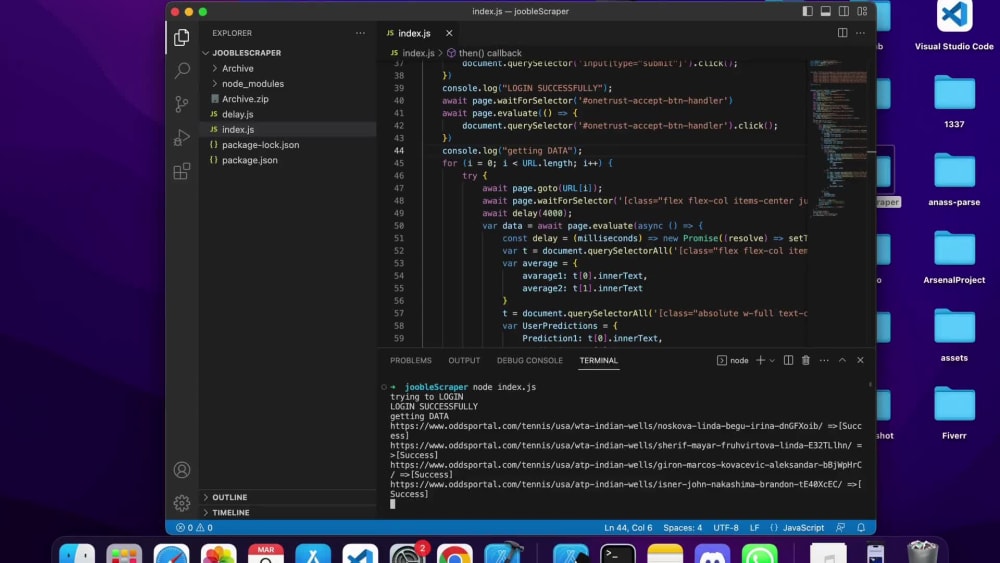Open the Extensions view
This screenshot has height=563, width=1000.
(x=182, y=171)
